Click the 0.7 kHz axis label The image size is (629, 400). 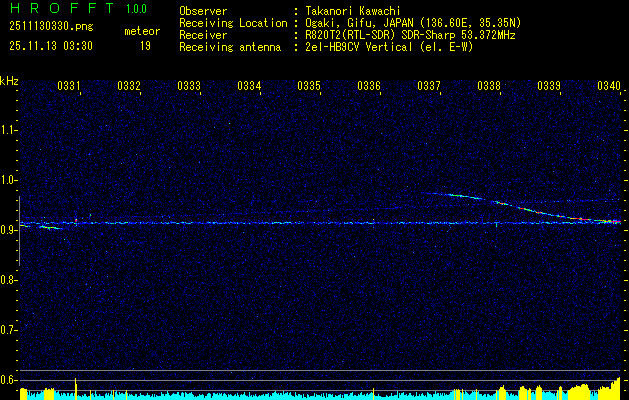(8, 330)
